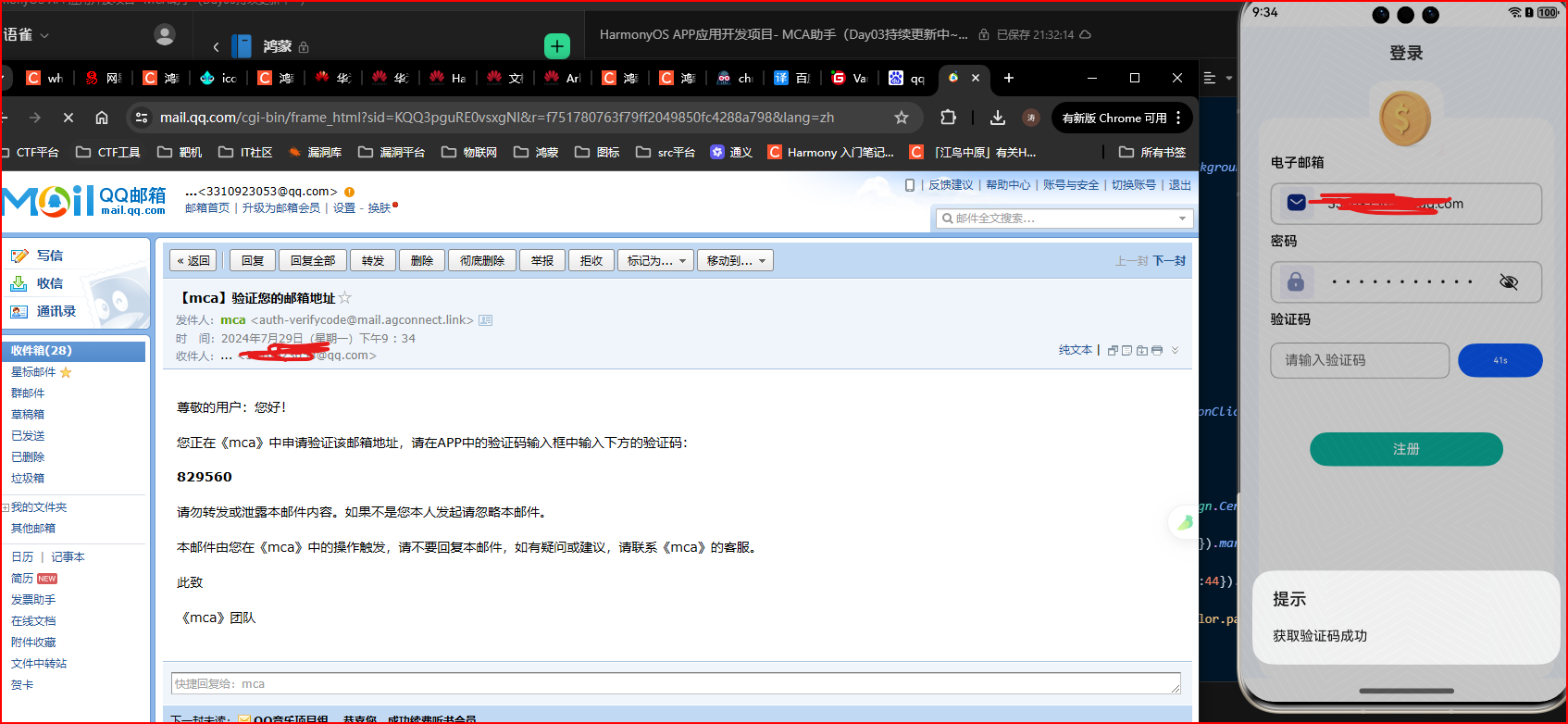The width and height of the screenshot is (1568, 724).
Task: Click the 转发 button
Action: pyautogui.click(x=373, y=261)
